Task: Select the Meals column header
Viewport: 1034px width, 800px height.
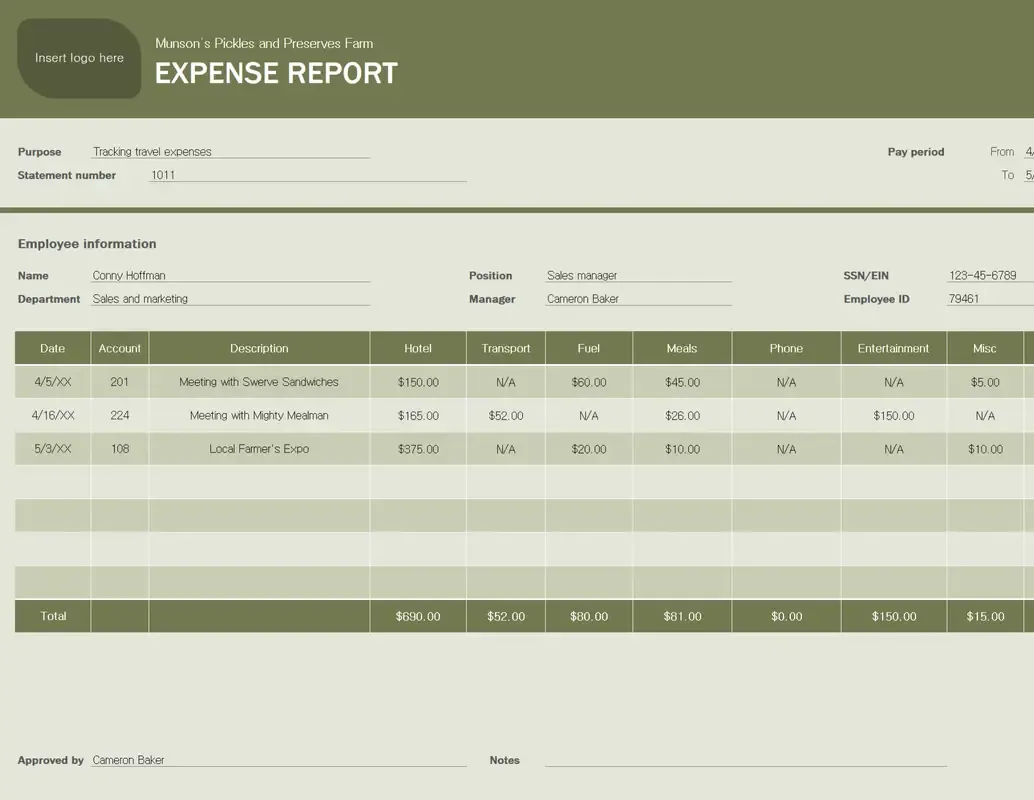Action: click(682, 348)
